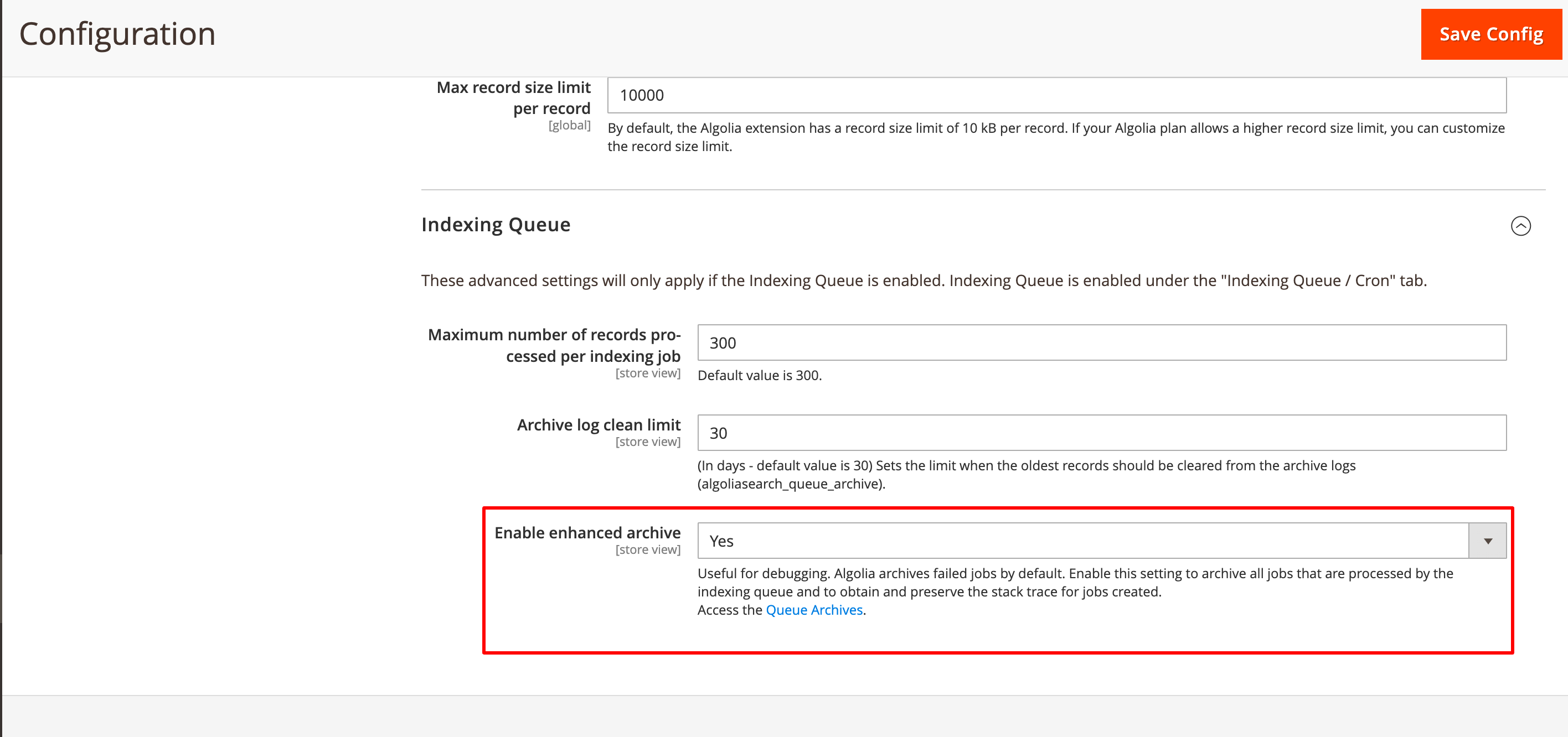Collapse the Indexing Queue section chevron icon
This screenshot has width=1568, height=737.
coord(1520,226)
